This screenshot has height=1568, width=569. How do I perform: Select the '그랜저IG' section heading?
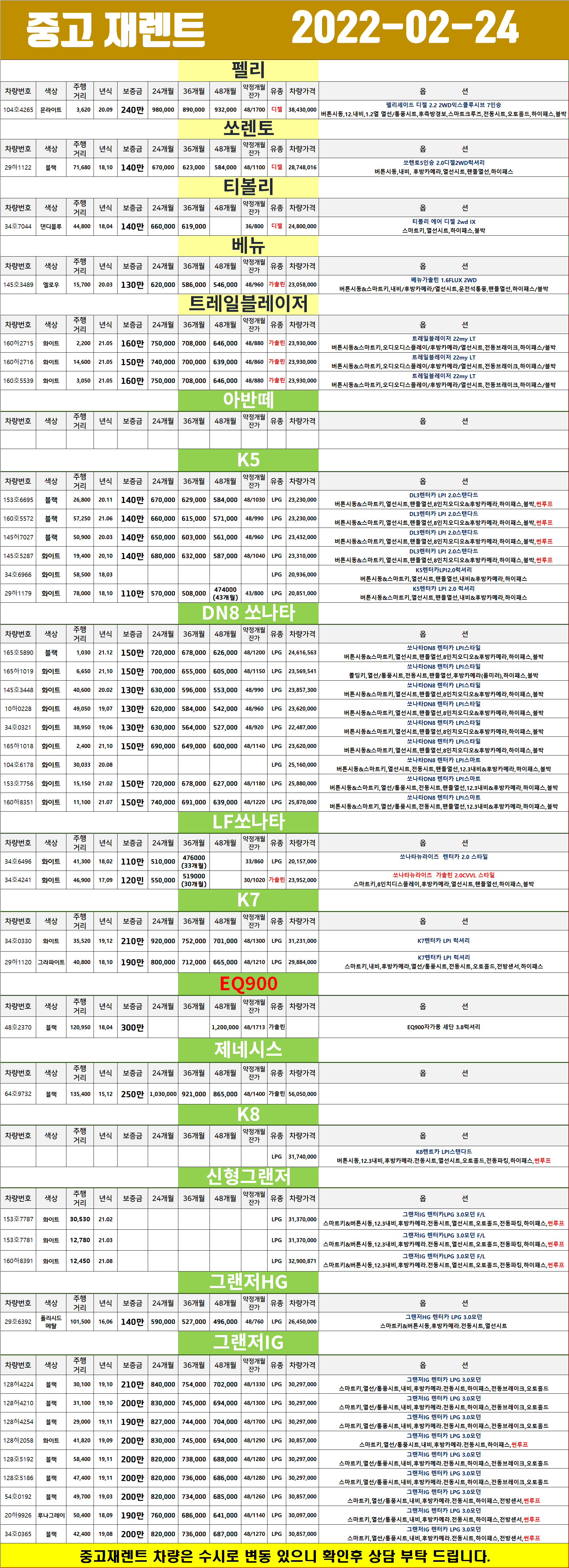pos(248,1342)
